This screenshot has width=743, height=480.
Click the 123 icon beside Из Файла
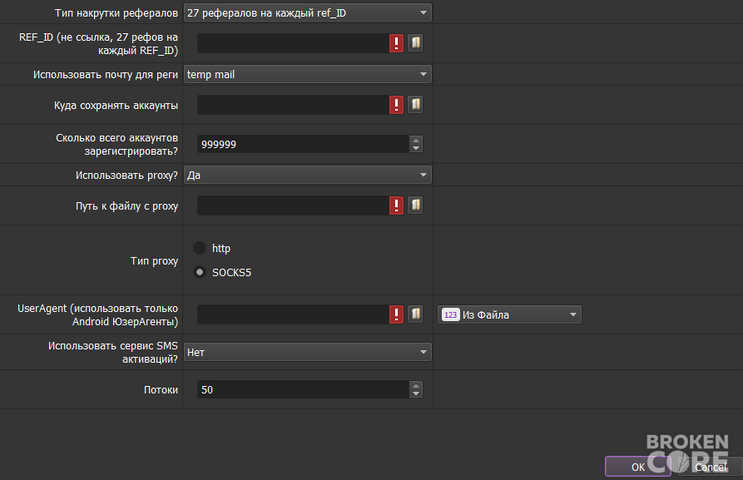tap(451, 315)
